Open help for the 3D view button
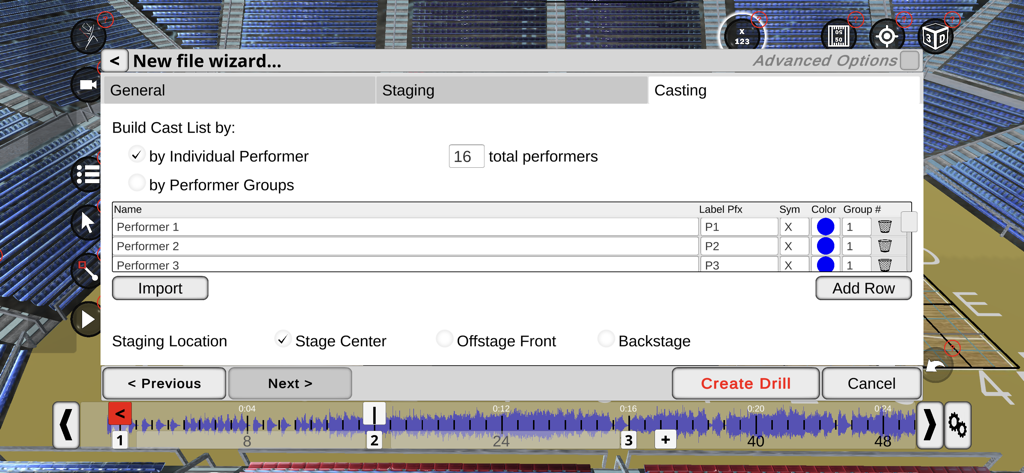Screen dimensions: 1024x473 tap(952, 20)
